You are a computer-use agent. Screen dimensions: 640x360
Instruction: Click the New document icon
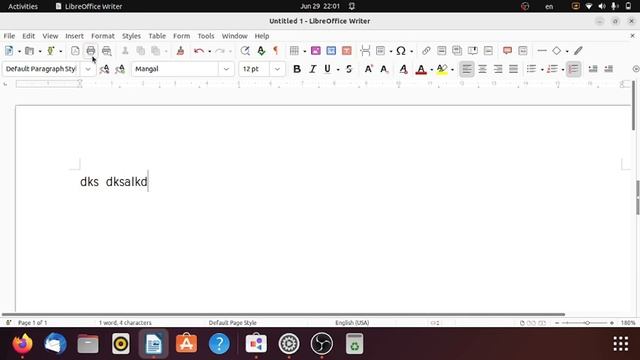point(9,51)
